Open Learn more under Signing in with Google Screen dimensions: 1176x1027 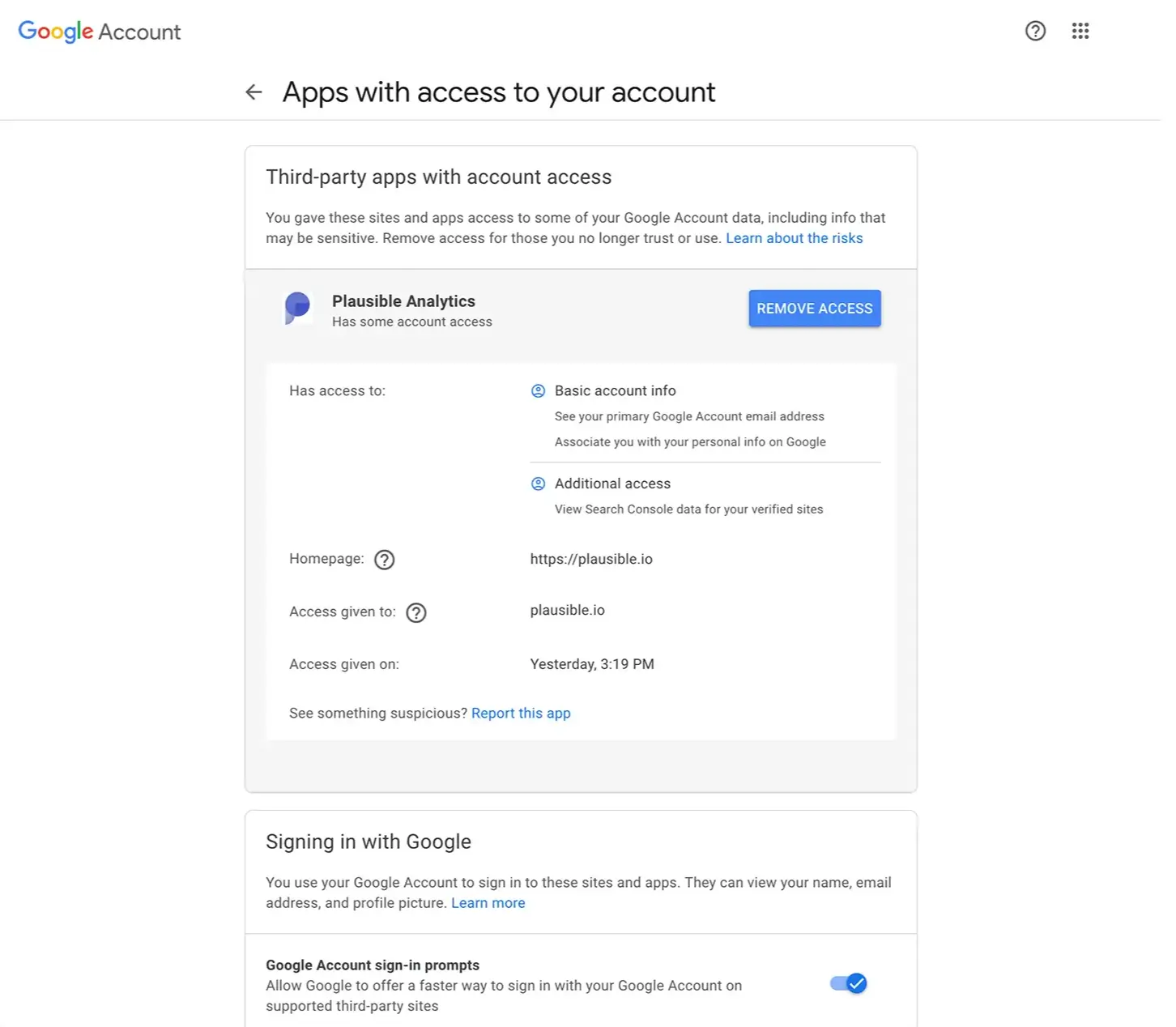(x=488, y=902)
